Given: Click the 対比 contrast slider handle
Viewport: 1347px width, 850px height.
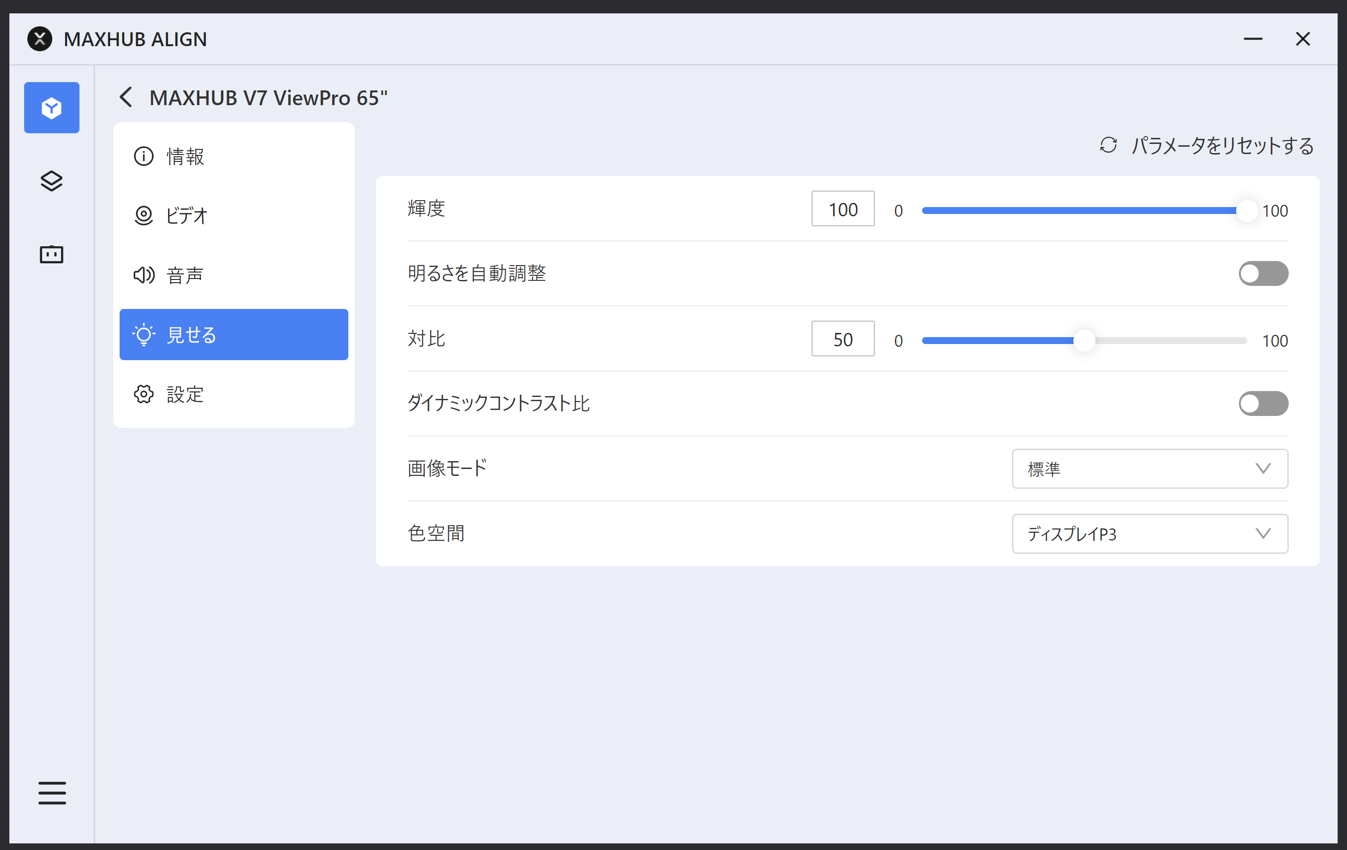Looking at the screenshot, I should click(1084, 341).
